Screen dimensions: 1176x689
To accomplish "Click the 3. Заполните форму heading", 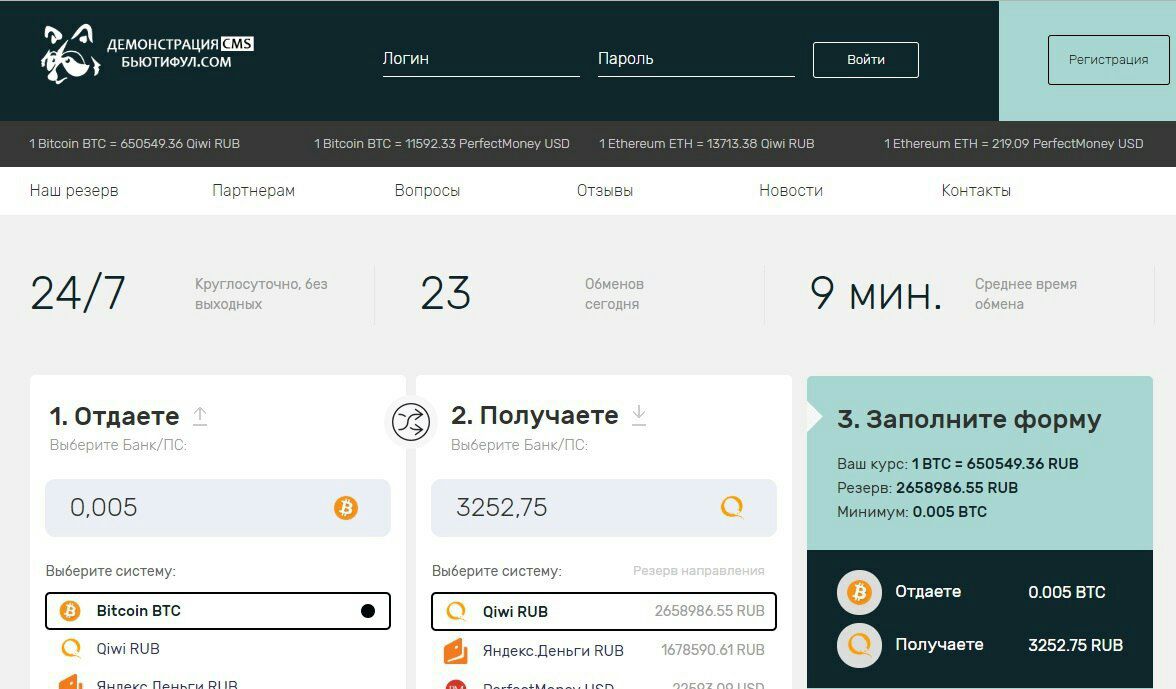I will coord(969,419).
